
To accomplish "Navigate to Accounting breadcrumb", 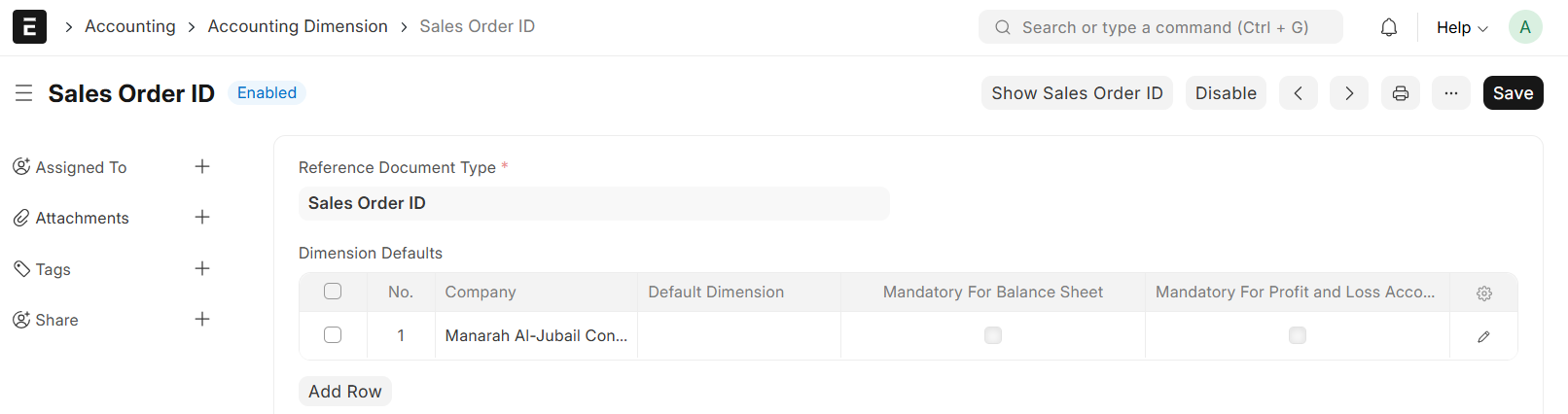I will pyautogui.click(x=130, y=26).
